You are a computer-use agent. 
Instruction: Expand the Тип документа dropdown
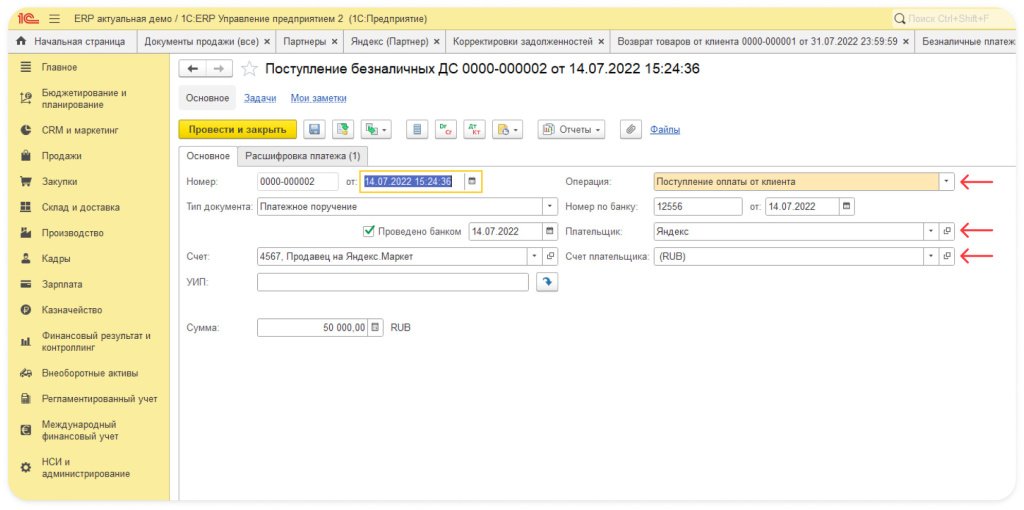(550, 207)
